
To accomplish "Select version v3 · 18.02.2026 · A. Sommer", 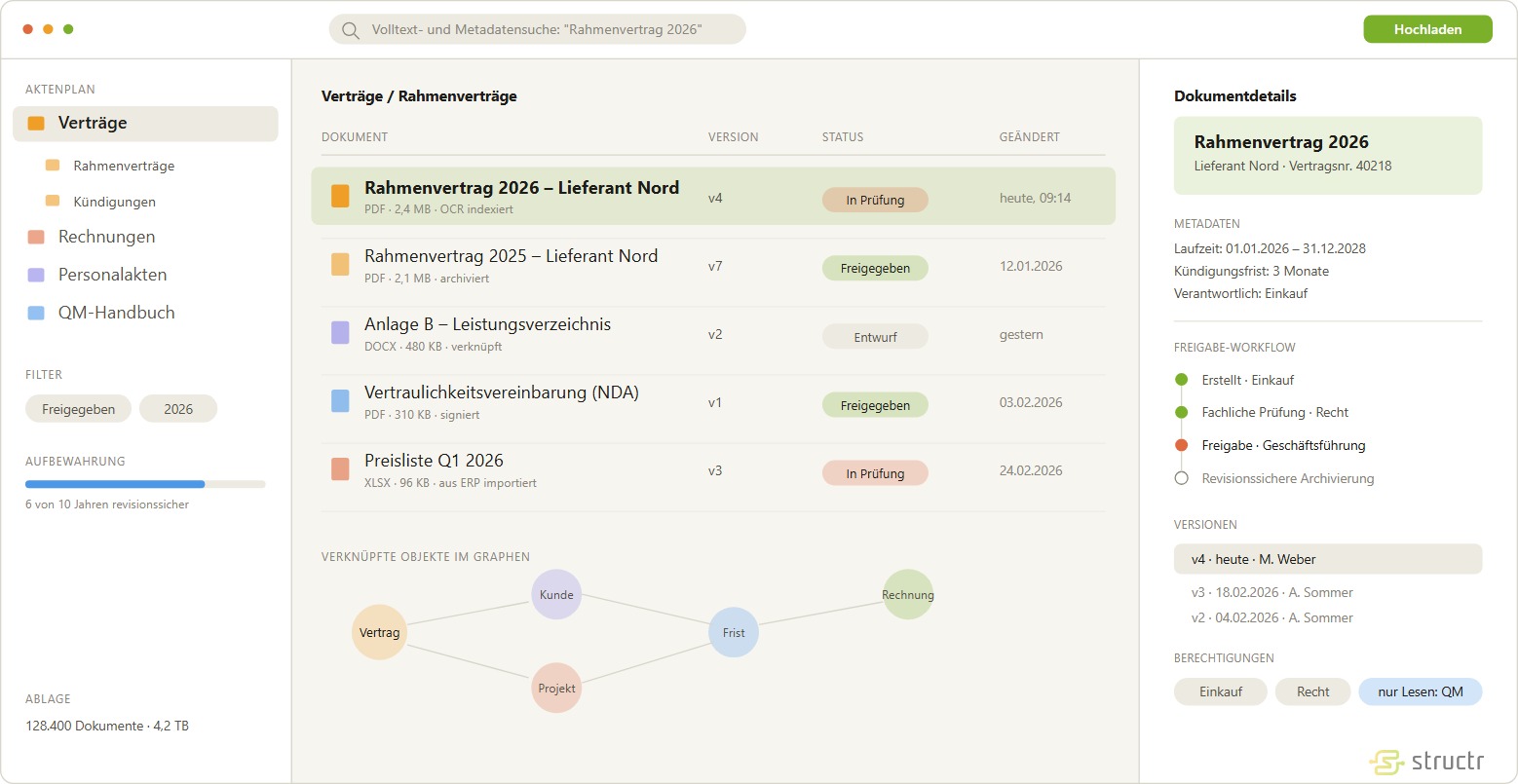I will [x=1271, y=592].
